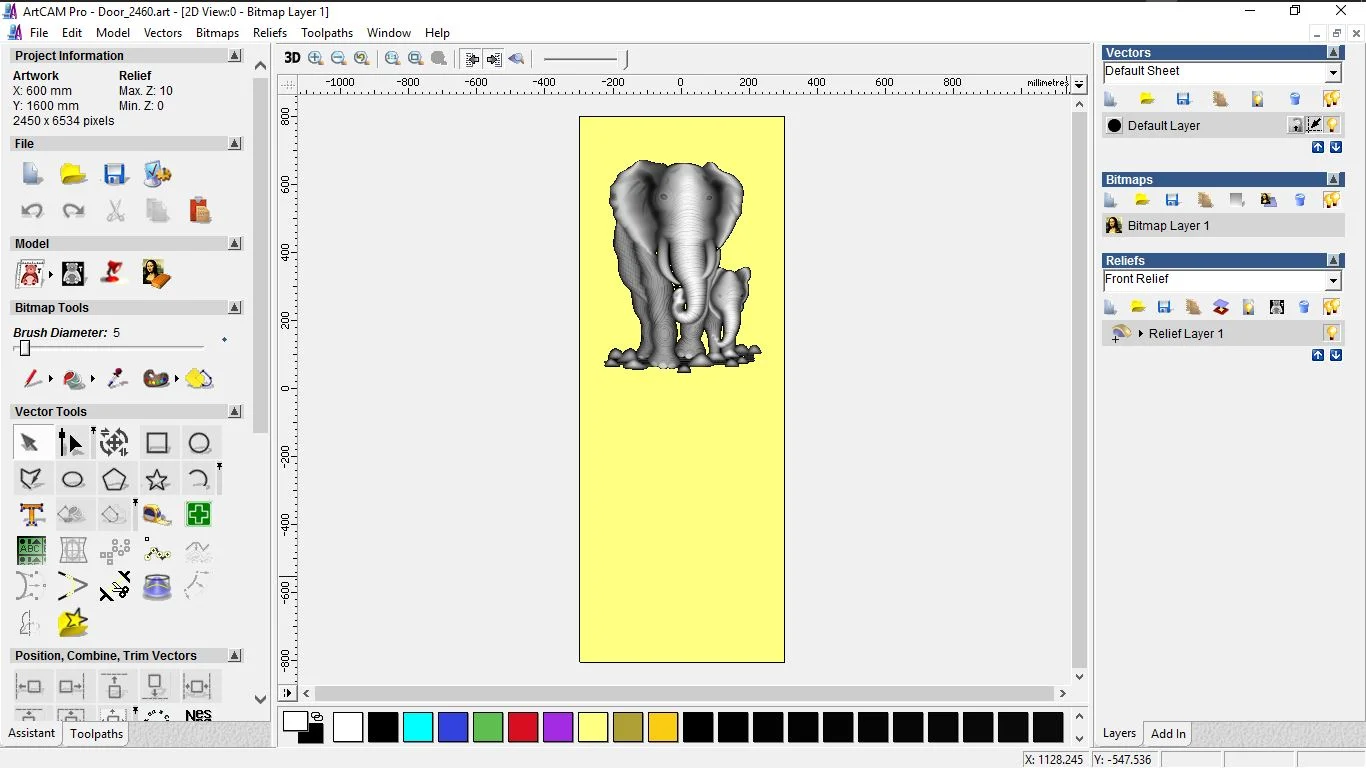Viewport: 1366px width, 768px height.
Task: Choose the Create Polygon vector tool
Action: tap(115, 480)
